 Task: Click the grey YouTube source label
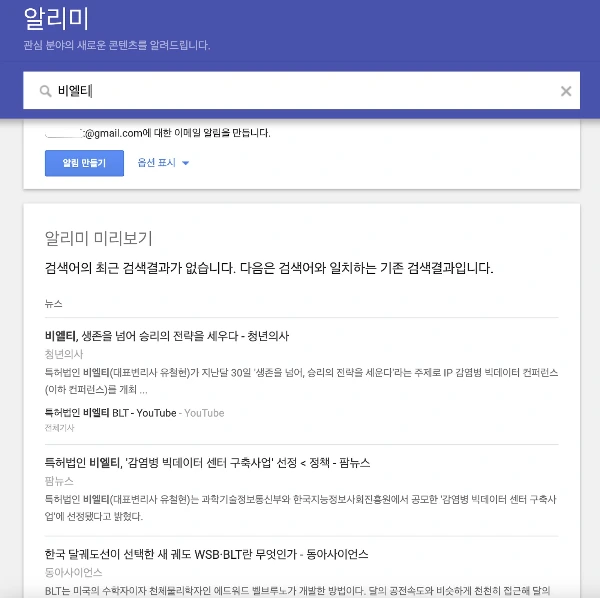[x=204, y=413]
